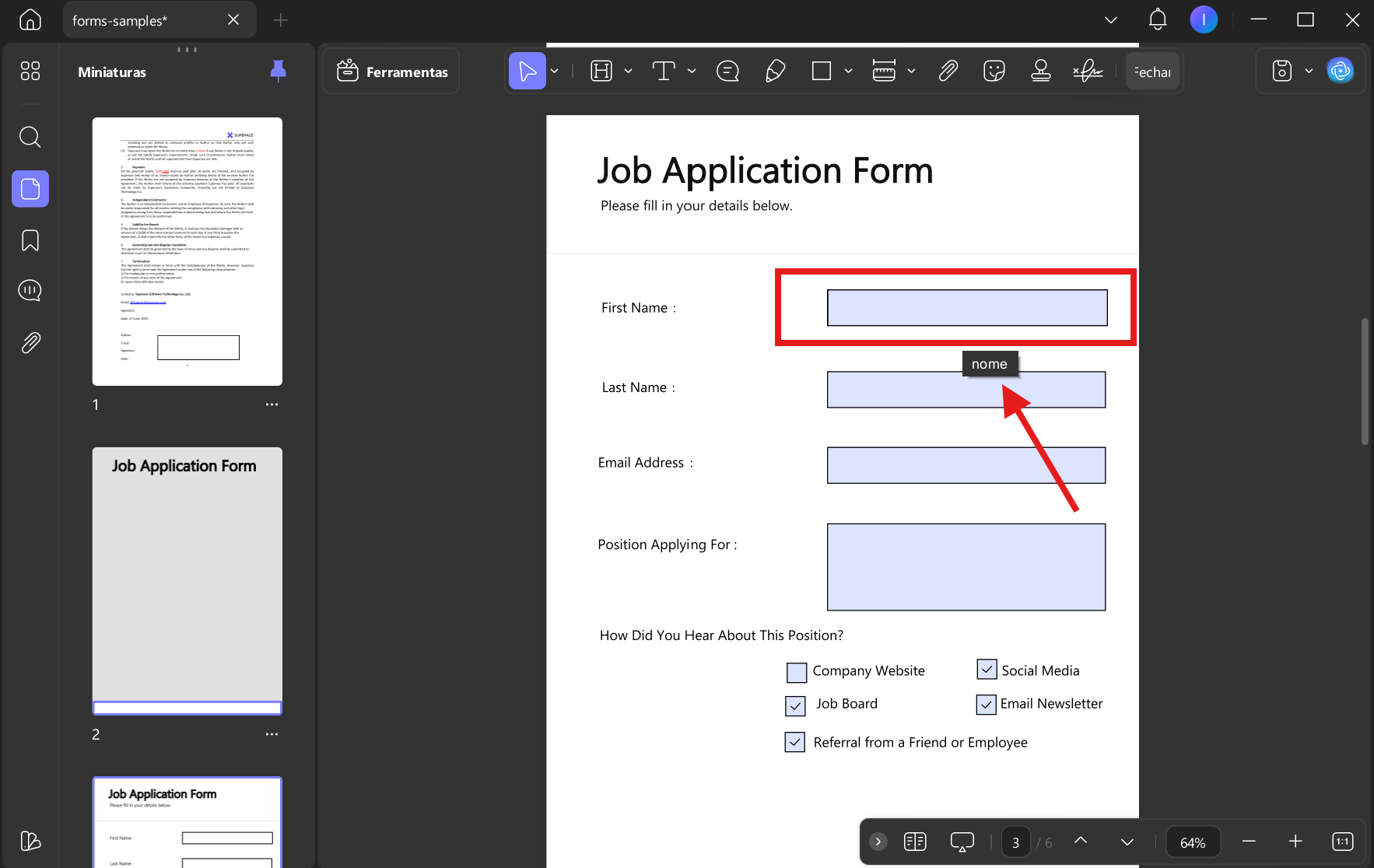This screenshot has width=1374, height=868.
Task: Click the Fechar button
Action: pyautogui.click(x=1152, y=72)
